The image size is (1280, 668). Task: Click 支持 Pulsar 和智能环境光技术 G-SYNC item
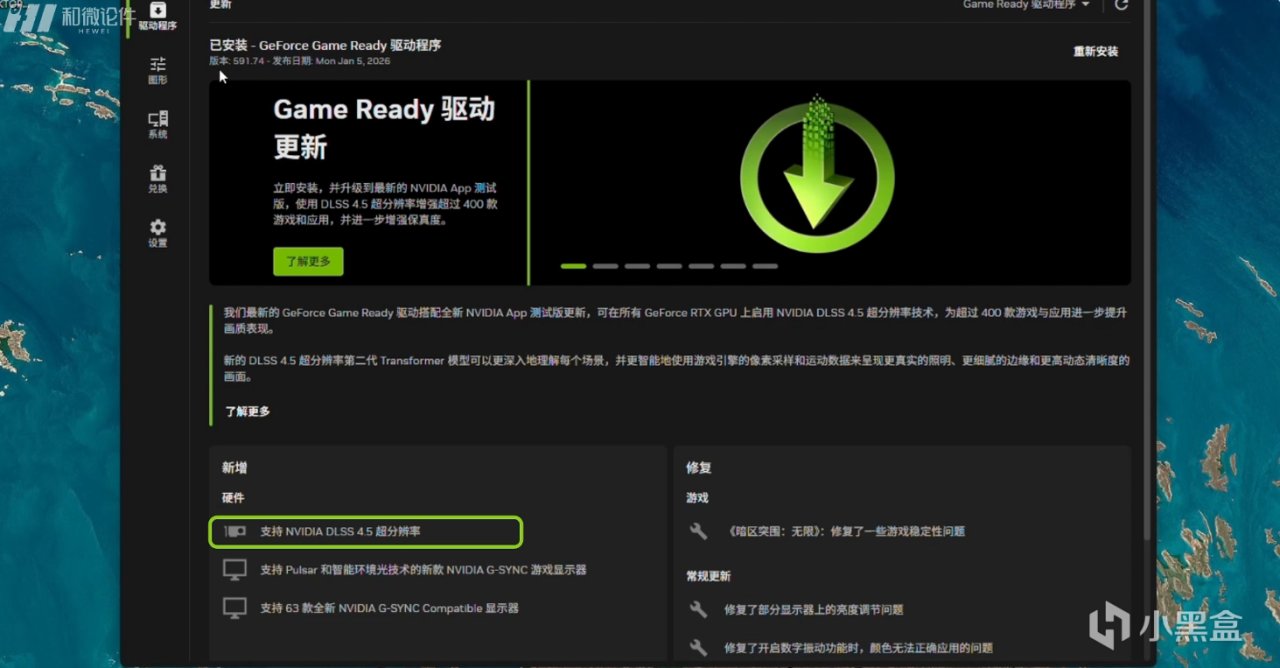[x=423, y=570]
